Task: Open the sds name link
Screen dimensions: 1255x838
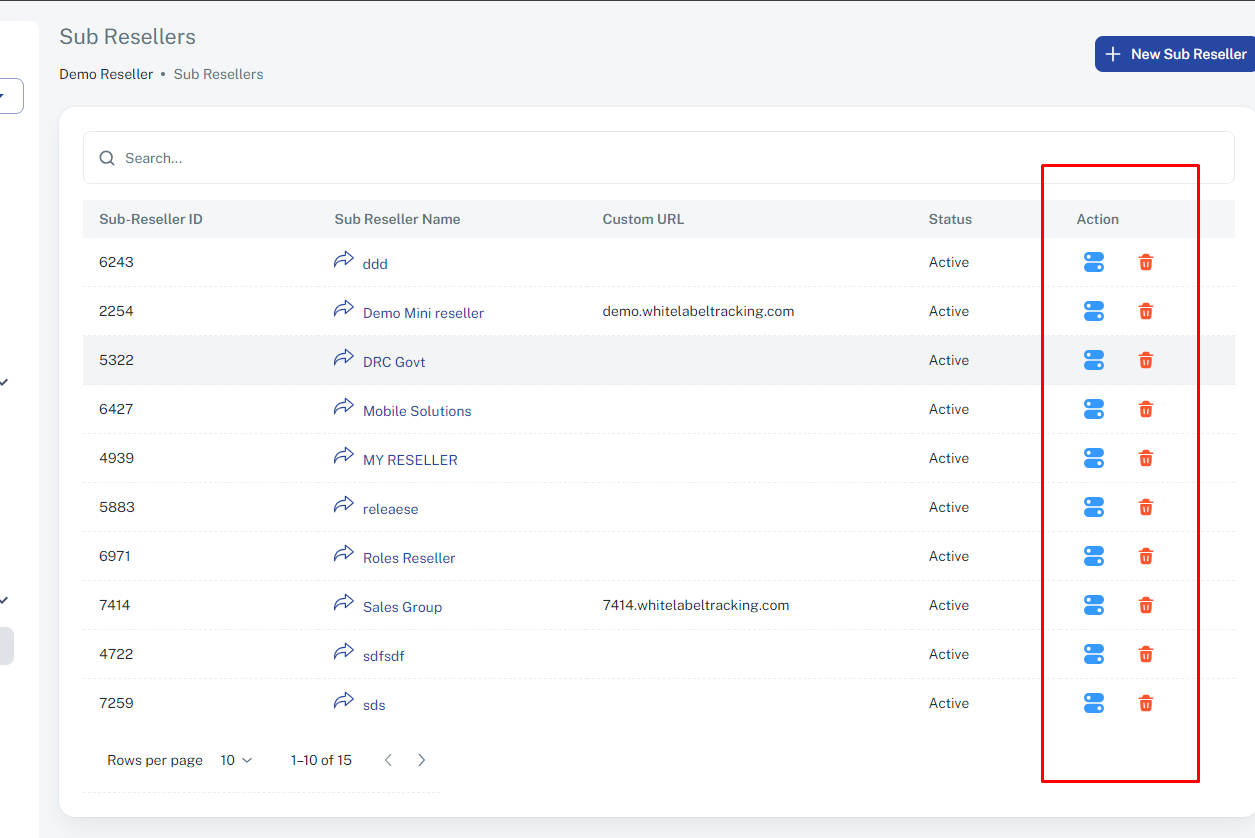Action: click(x=374, y=705)
